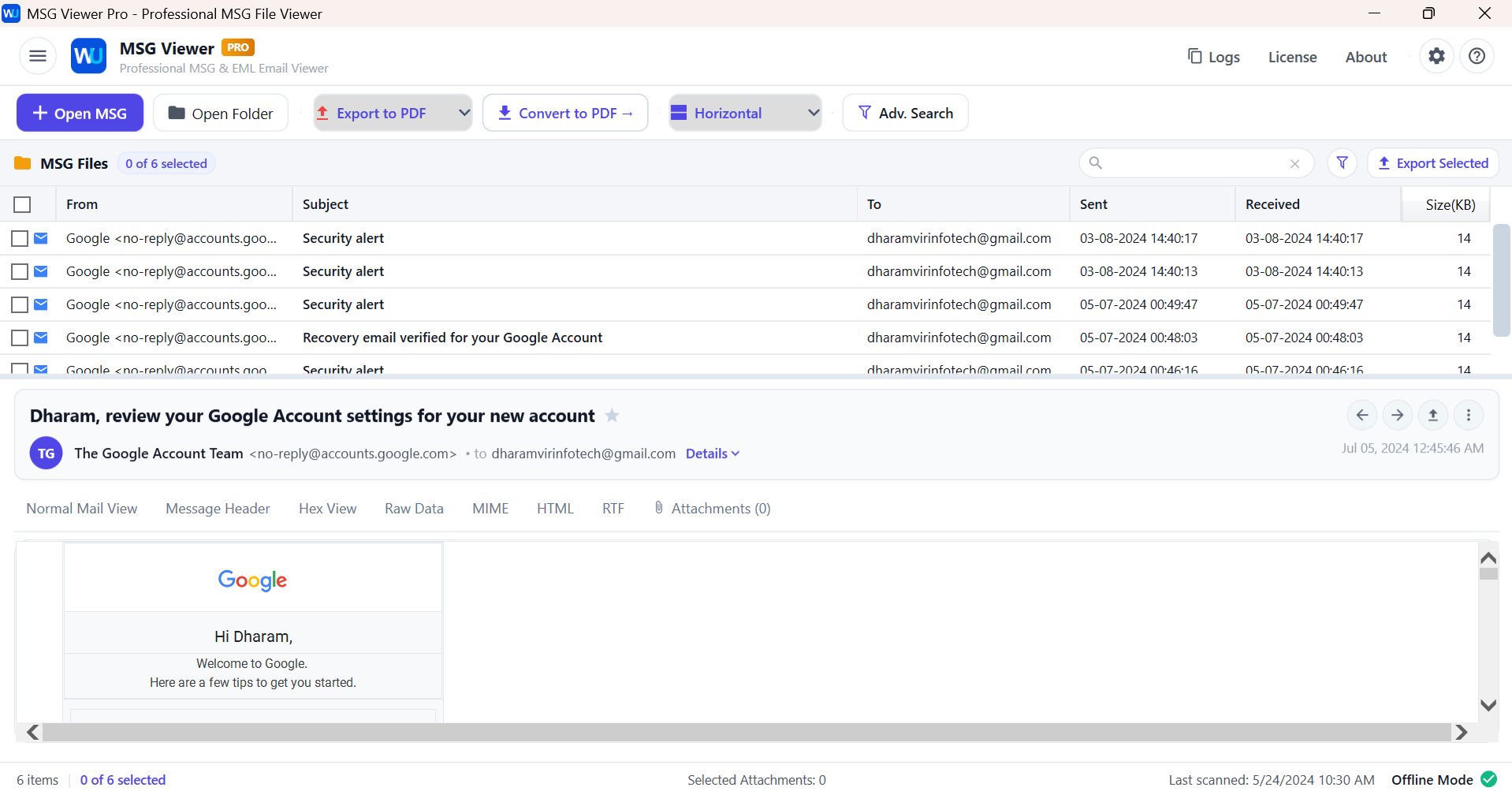Go to previous email arrow
The height and width of the screenshot is (791, 1512).
point(1361,415)
